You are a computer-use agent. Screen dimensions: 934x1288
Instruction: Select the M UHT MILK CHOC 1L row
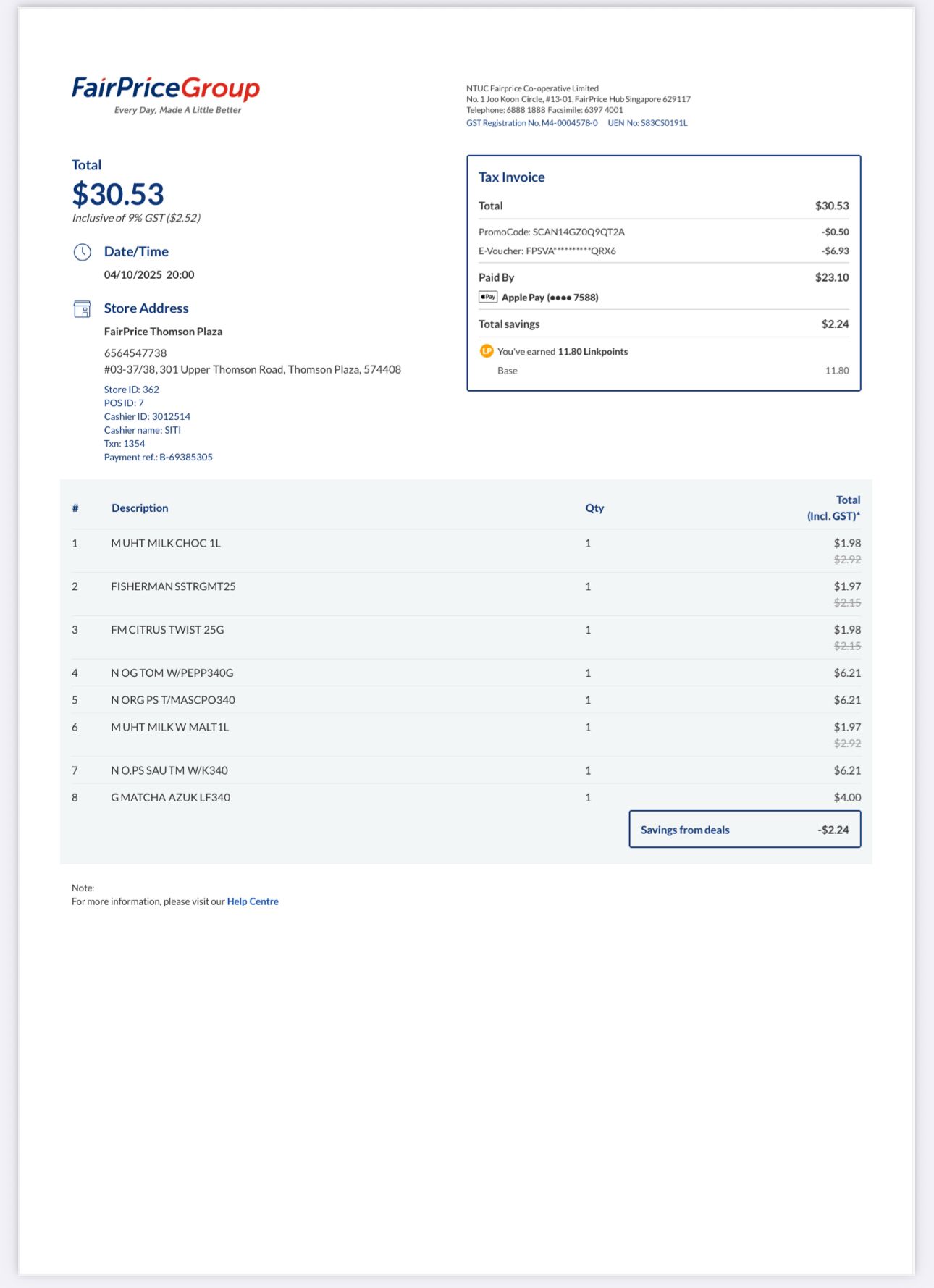coord(466,551)
